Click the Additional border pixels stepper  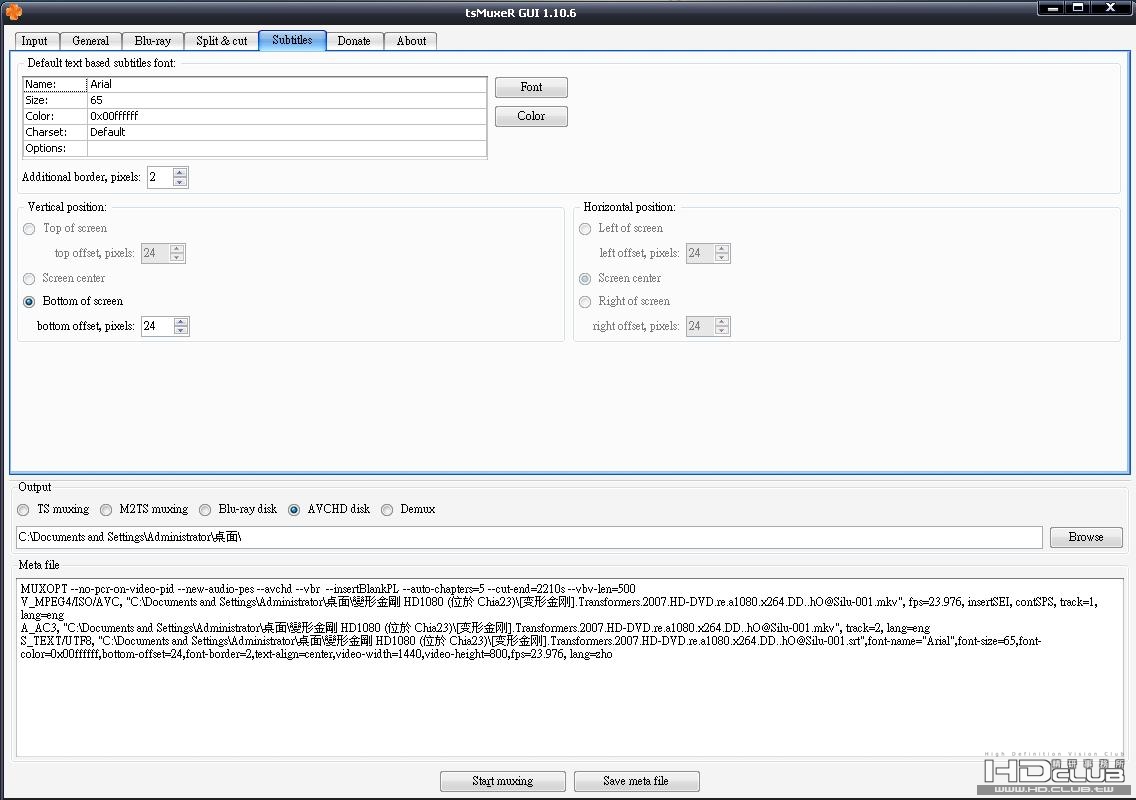(x=167, y=177)
